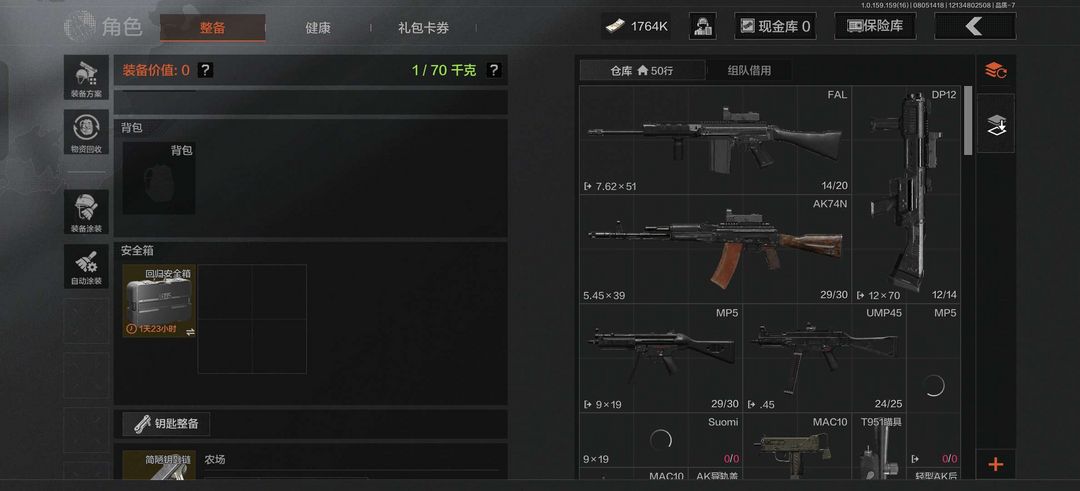Click the 自动涂装 auto-paint icon
This screenshot has width=1080, height=491.
click(x=86, y=267)
